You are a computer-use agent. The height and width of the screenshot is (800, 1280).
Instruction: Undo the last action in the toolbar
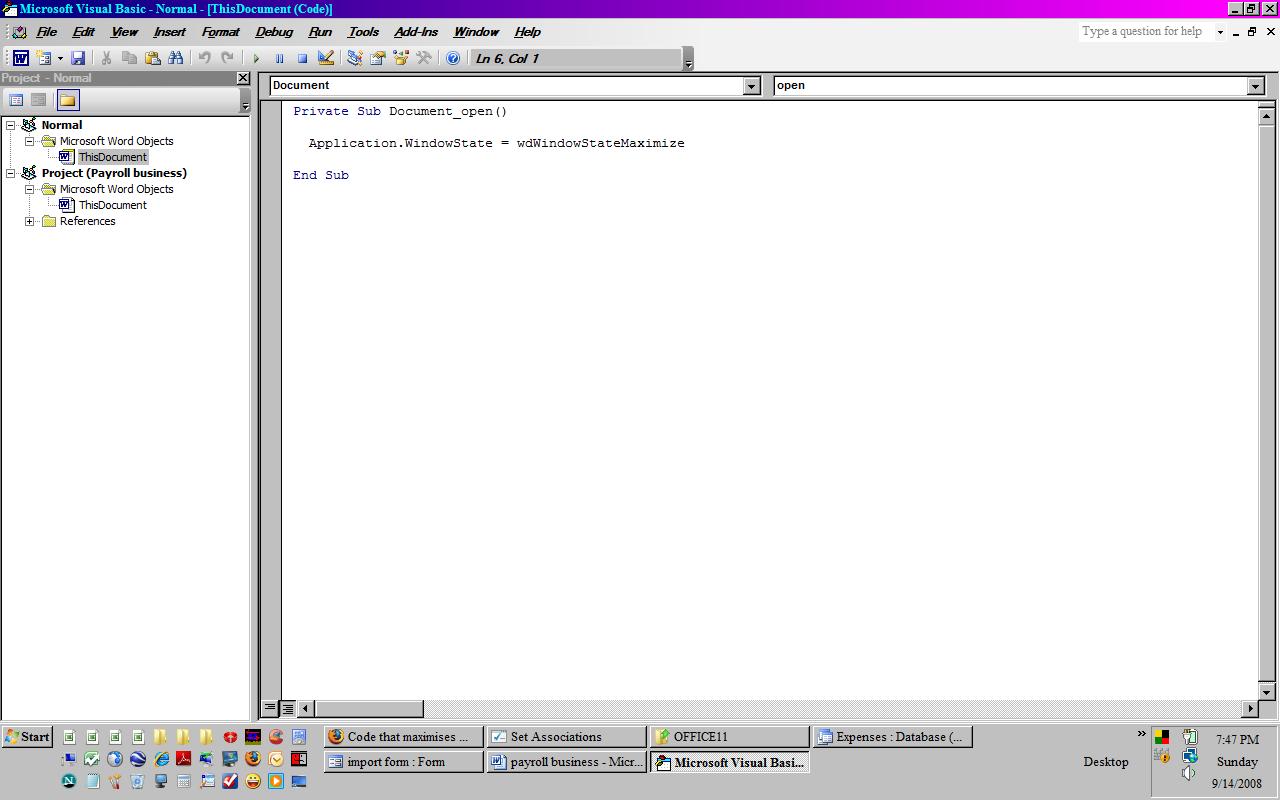click(204, 58)
